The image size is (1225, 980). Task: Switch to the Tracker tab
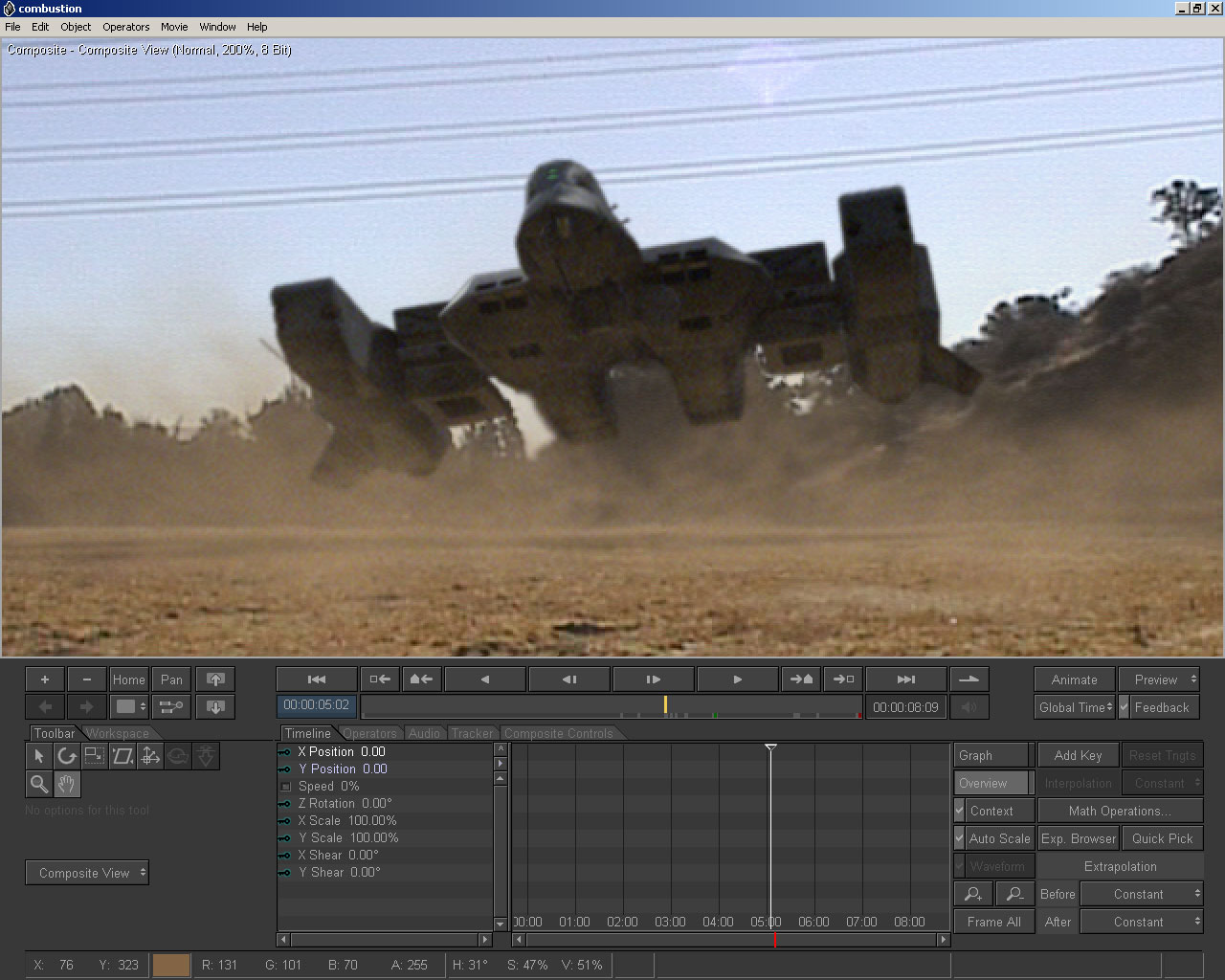click(472, 733)
